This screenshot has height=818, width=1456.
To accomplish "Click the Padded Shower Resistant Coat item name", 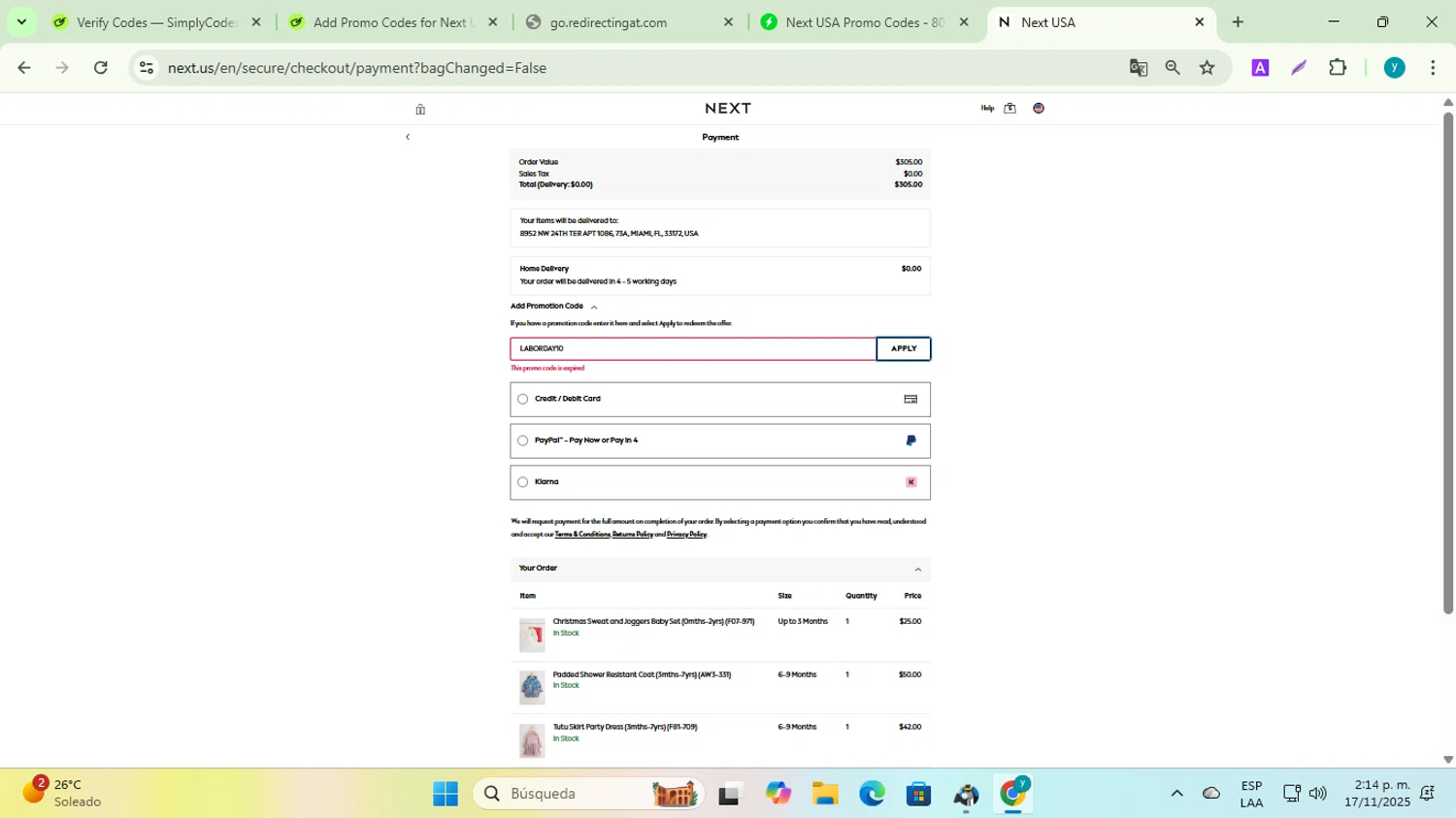I will (x=642, y=674).
